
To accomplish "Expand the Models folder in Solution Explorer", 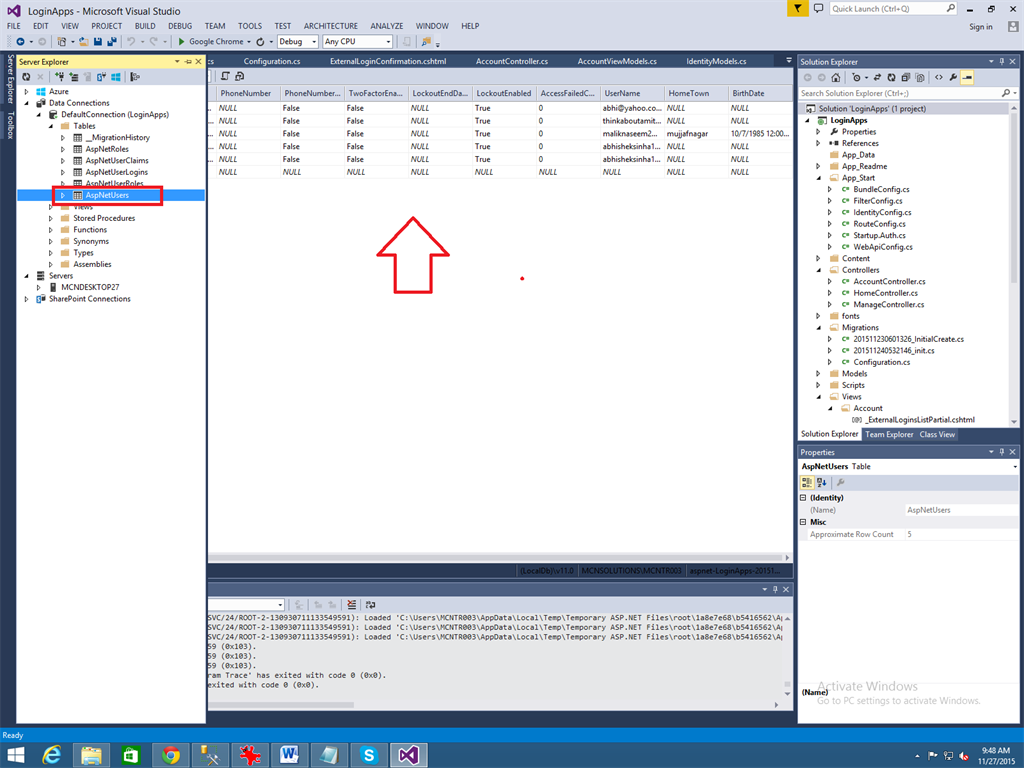I will point(818,374).
